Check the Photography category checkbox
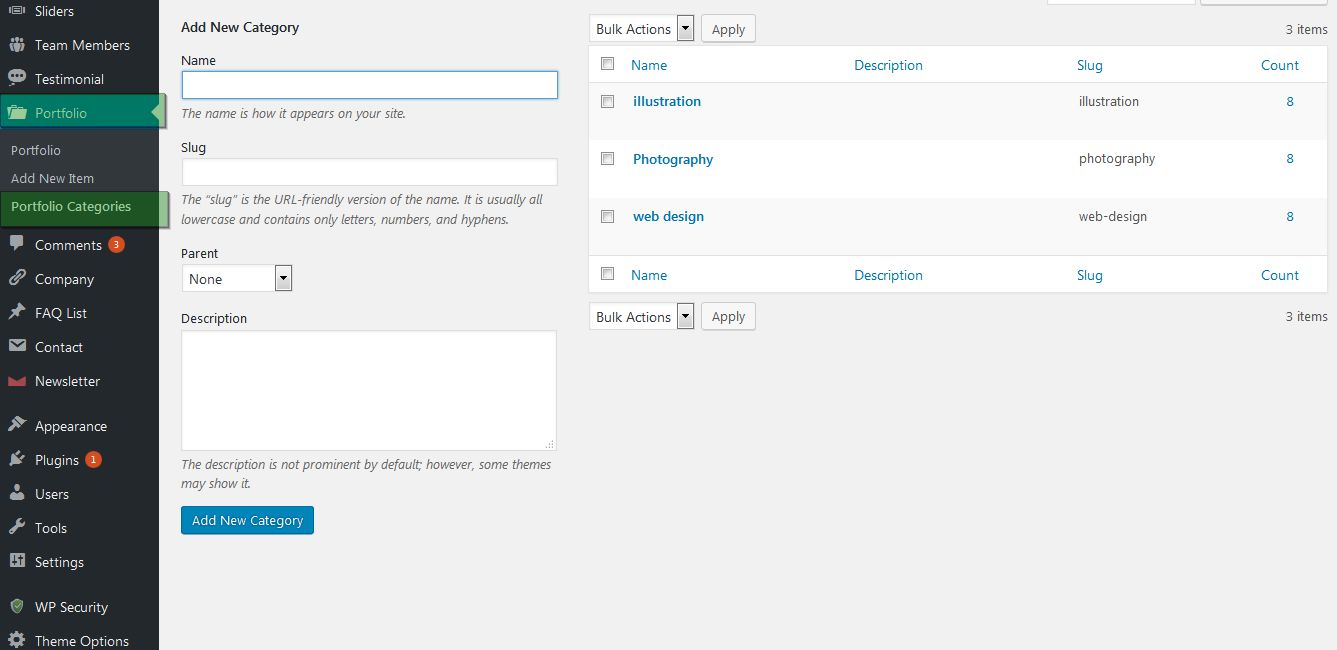1337x650 pixels. (607, 158)
